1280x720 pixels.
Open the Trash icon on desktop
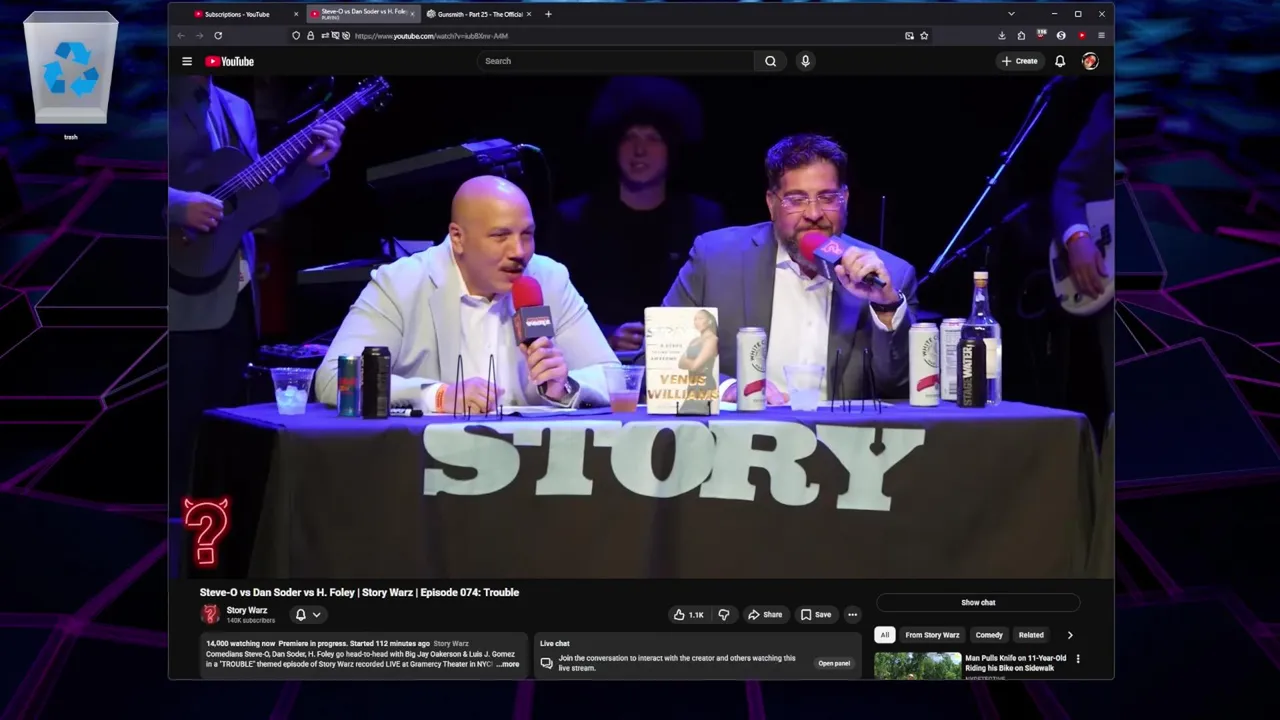[x=70, y=75]
